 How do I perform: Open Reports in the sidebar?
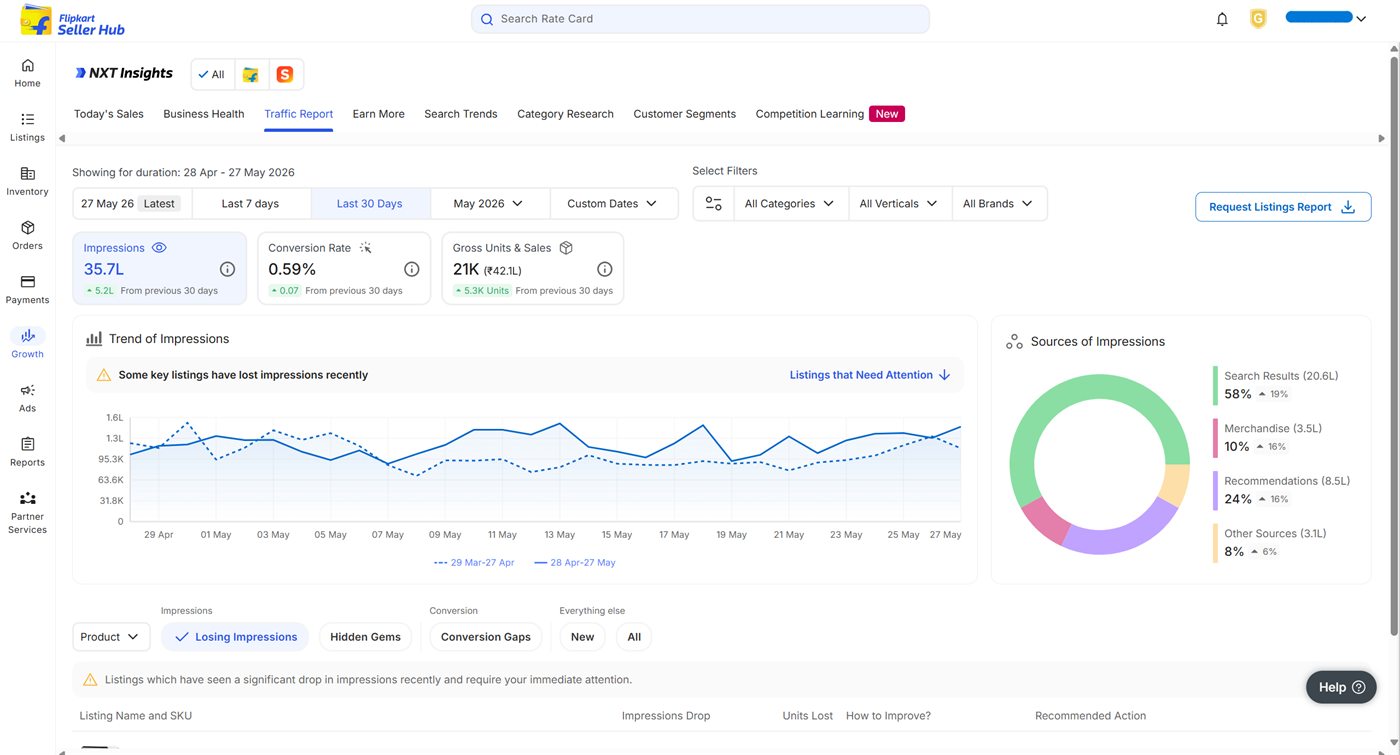point(27,451)
